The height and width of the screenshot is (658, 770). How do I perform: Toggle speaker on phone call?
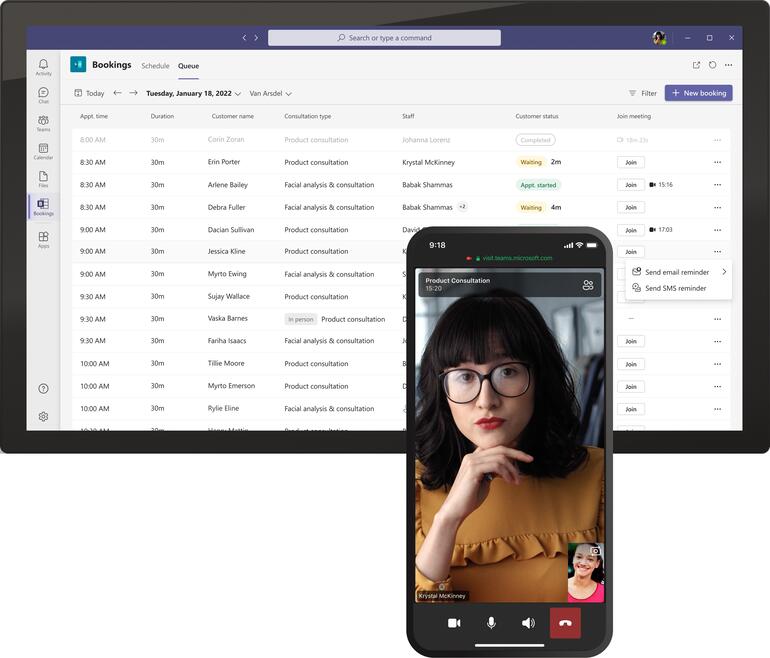point(528,623)
